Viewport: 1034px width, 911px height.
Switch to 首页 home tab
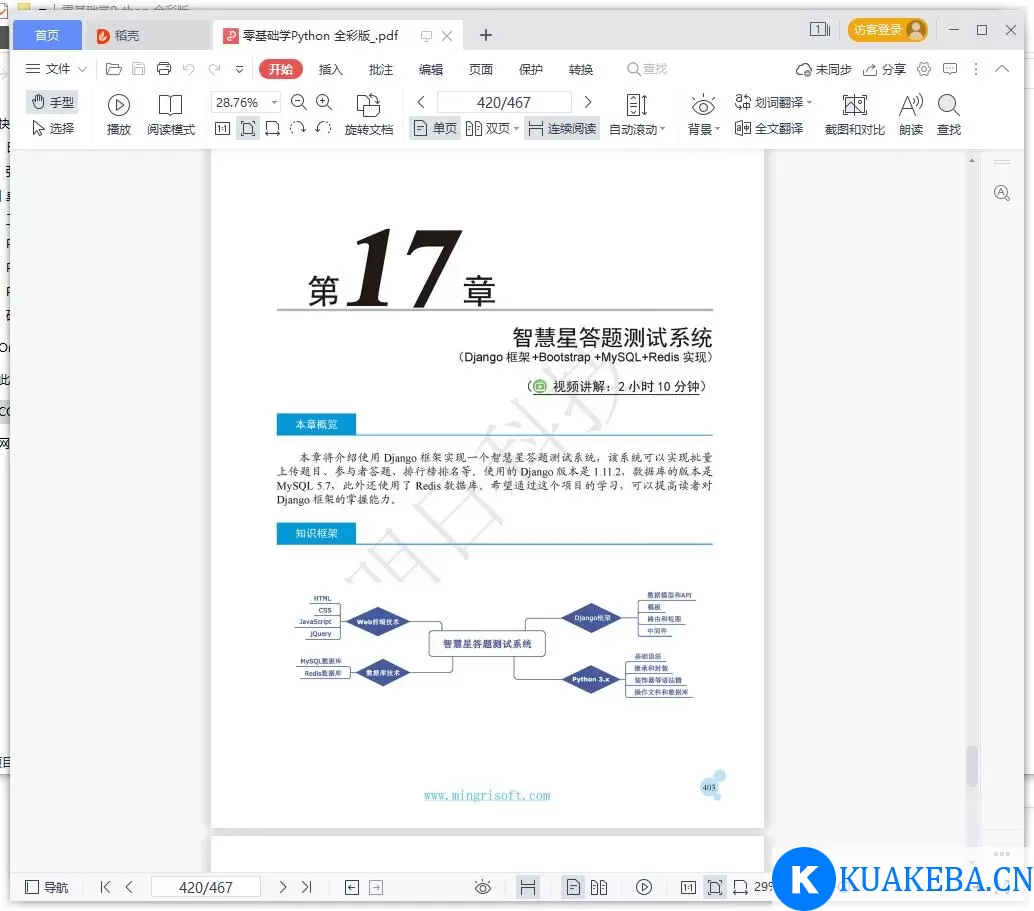pos(47,35)
